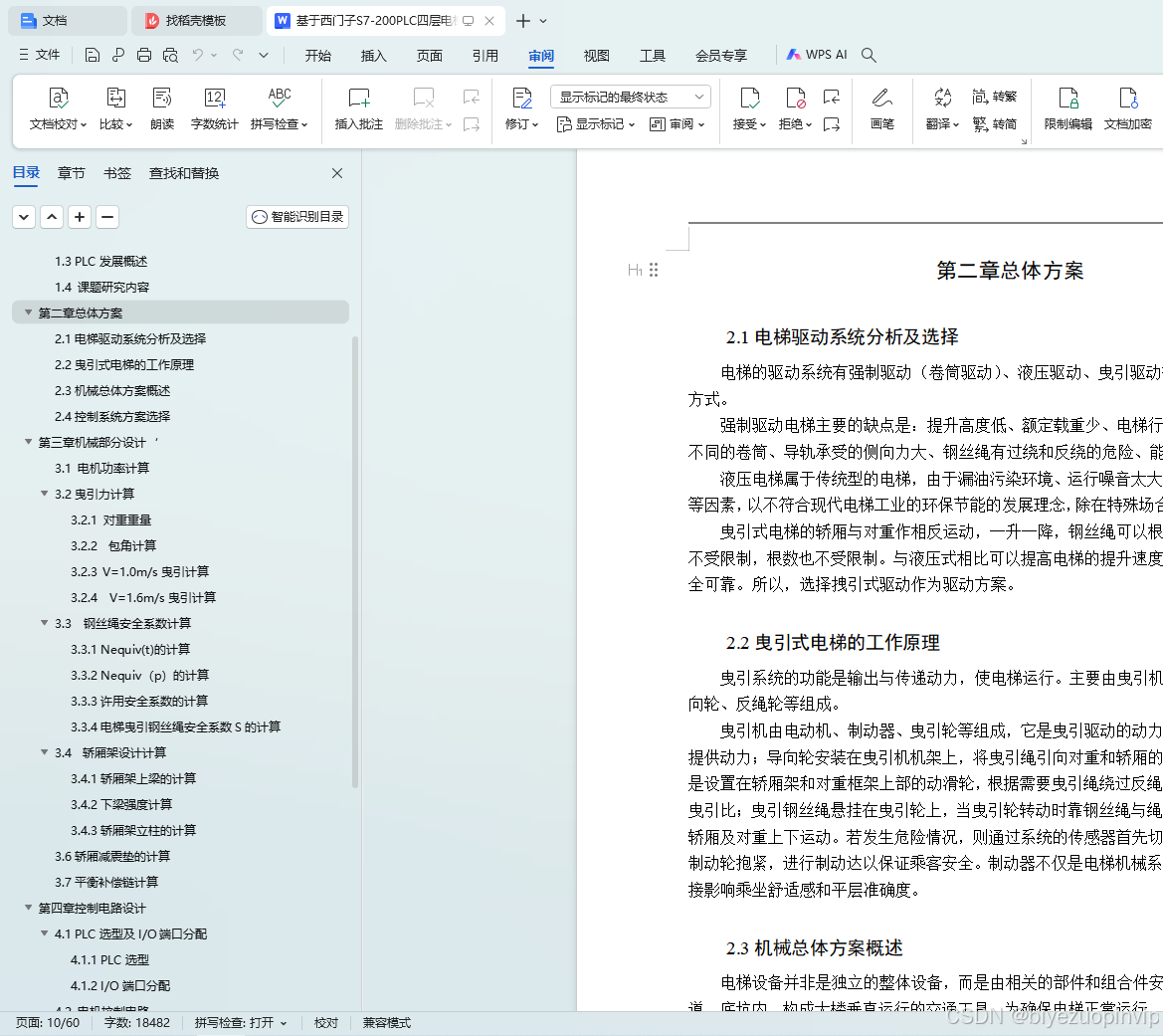Click the 拒绝 reject changes icon
Image resolution: width=1163 pixels, height=1036 pixels.
(795, 98)
